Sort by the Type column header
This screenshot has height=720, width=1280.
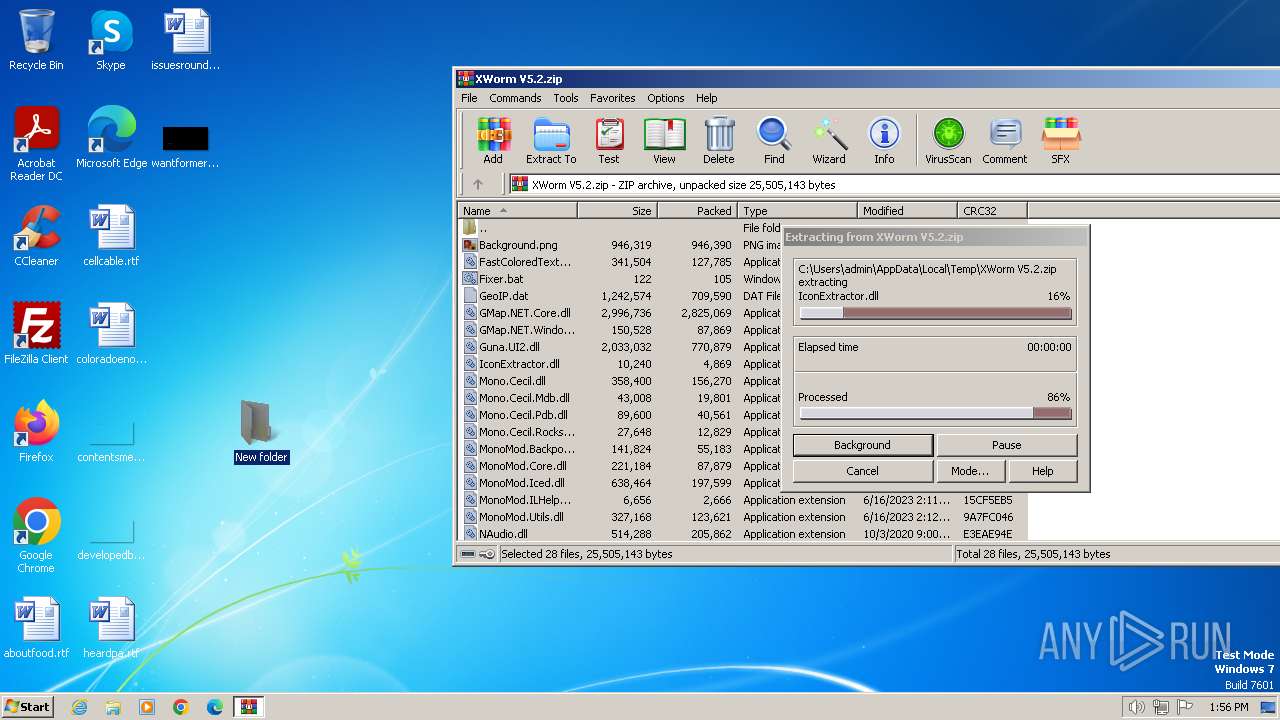[x=797, y=210]
